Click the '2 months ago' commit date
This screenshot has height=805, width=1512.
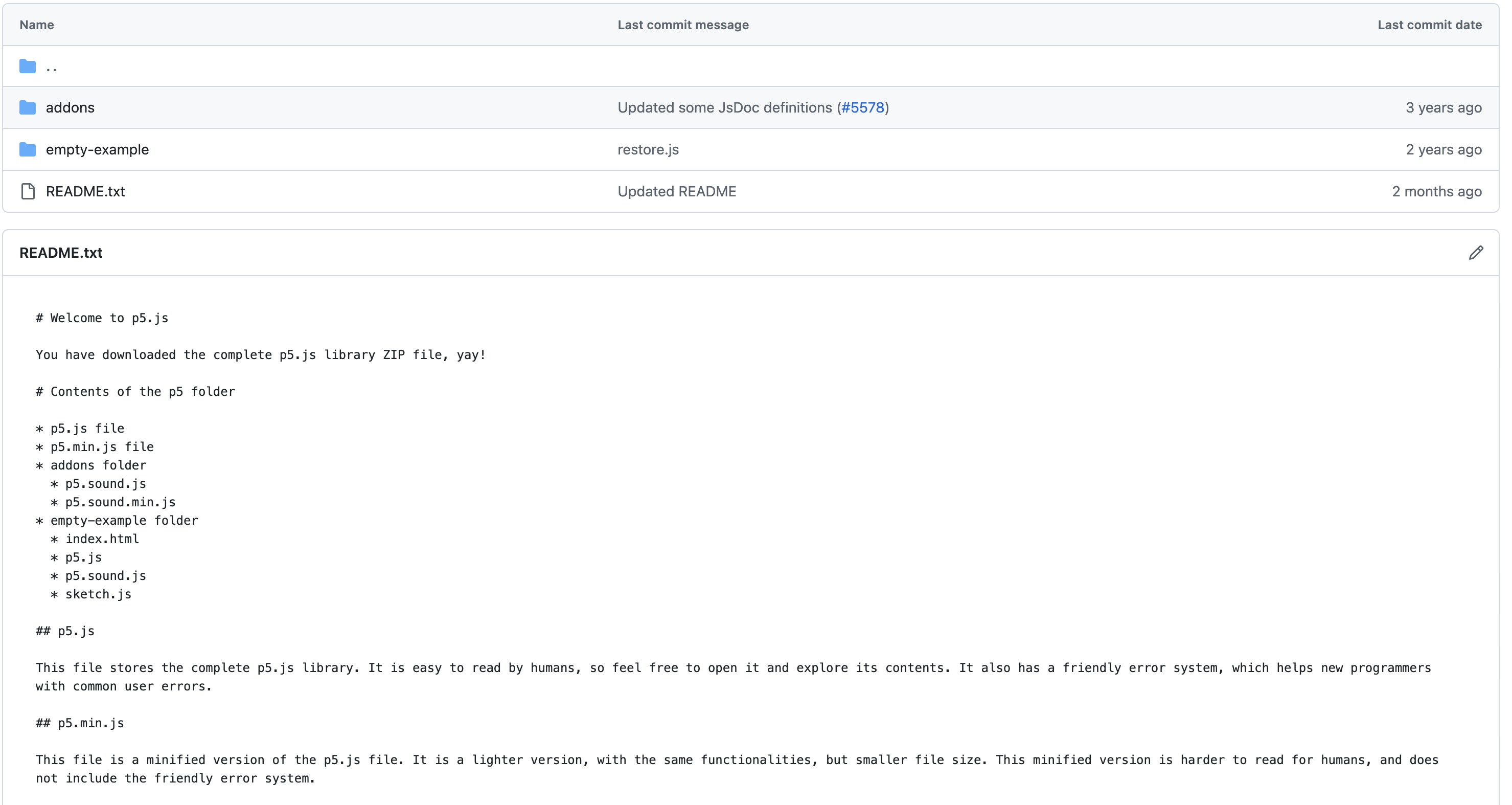tap(1436, 191)
